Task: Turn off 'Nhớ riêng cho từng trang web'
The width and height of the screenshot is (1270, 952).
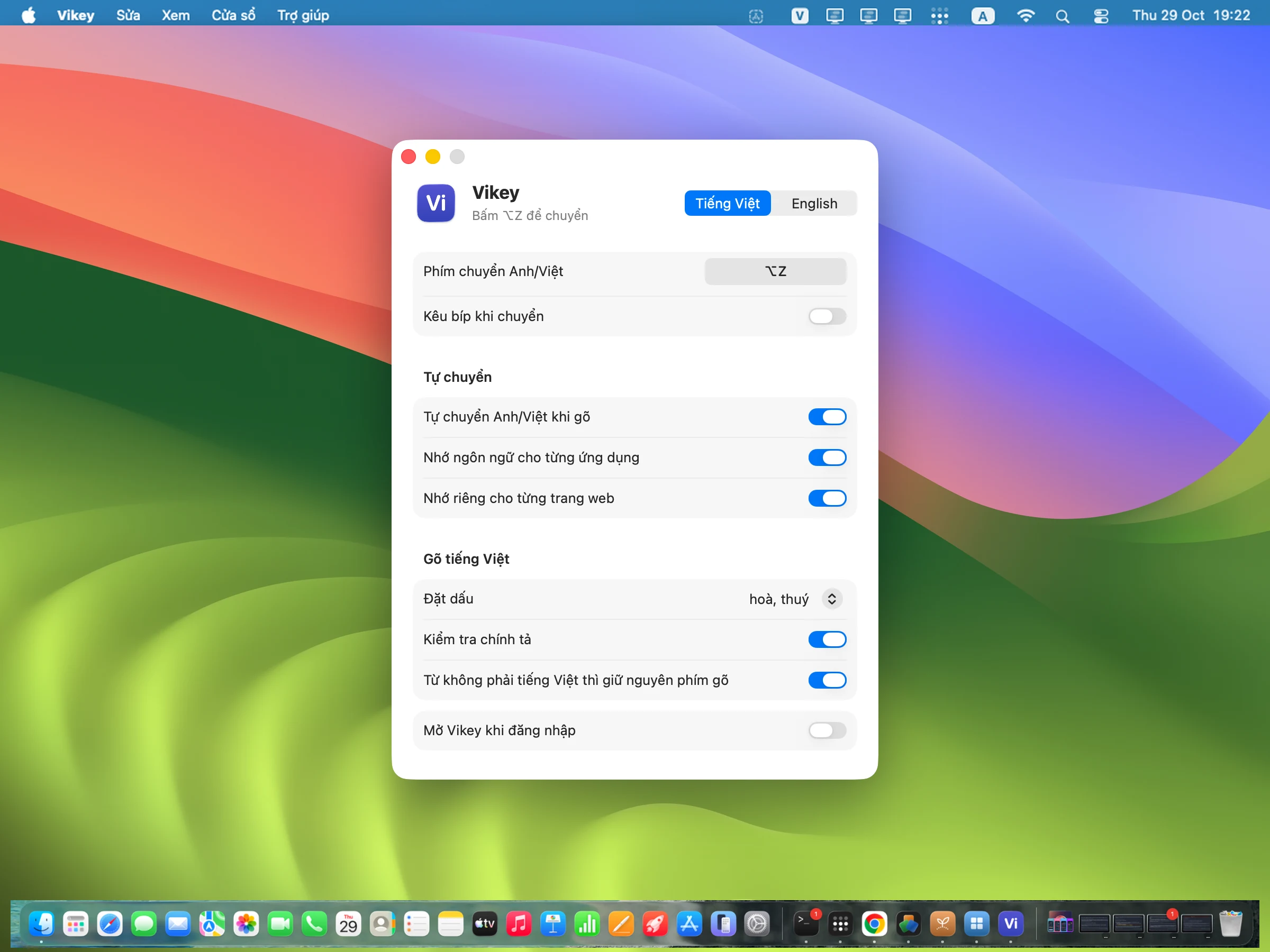Action: [x=827, y=498]
